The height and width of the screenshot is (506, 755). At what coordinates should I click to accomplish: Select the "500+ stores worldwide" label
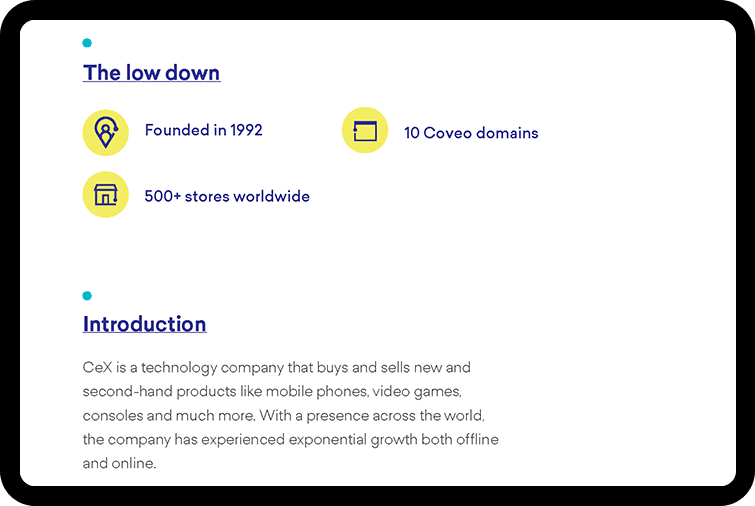pos(227,196)
